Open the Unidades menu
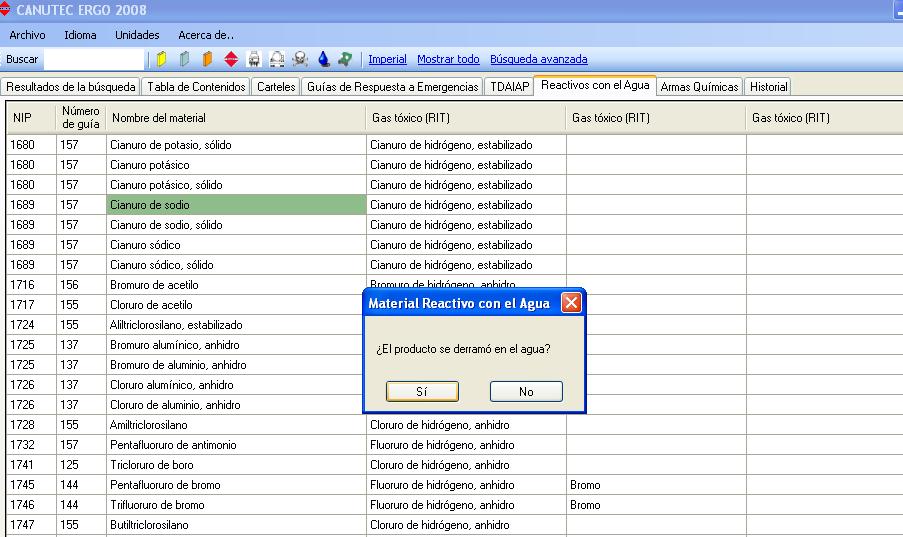 click(x=137, y=35)
